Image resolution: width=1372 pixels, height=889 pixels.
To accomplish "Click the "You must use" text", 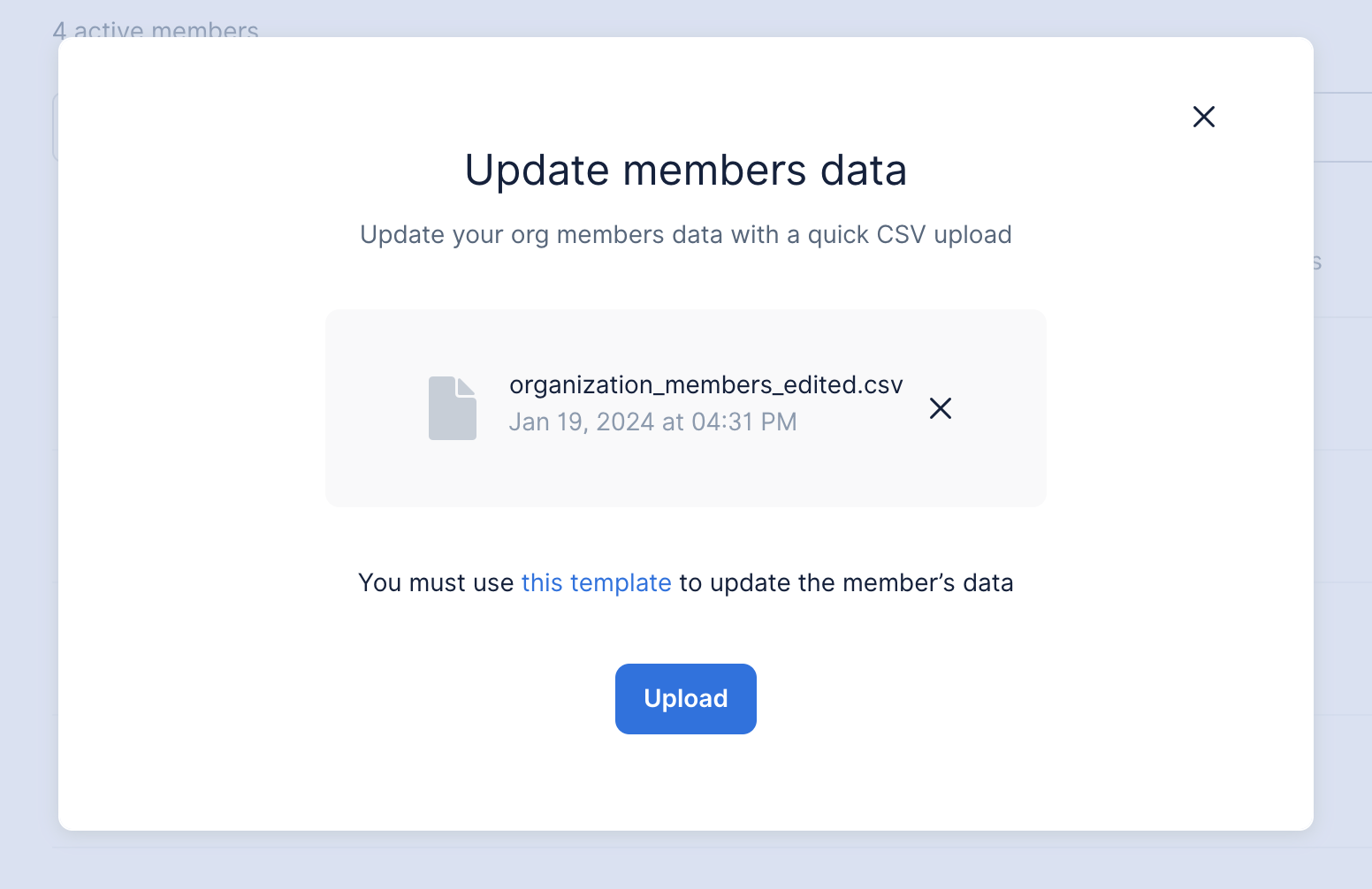I will 436,583.
